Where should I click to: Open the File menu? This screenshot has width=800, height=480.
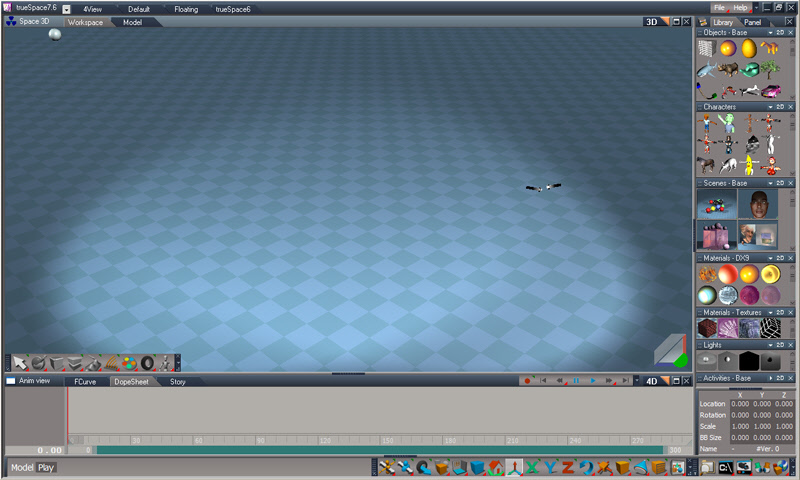click(719, 8)
